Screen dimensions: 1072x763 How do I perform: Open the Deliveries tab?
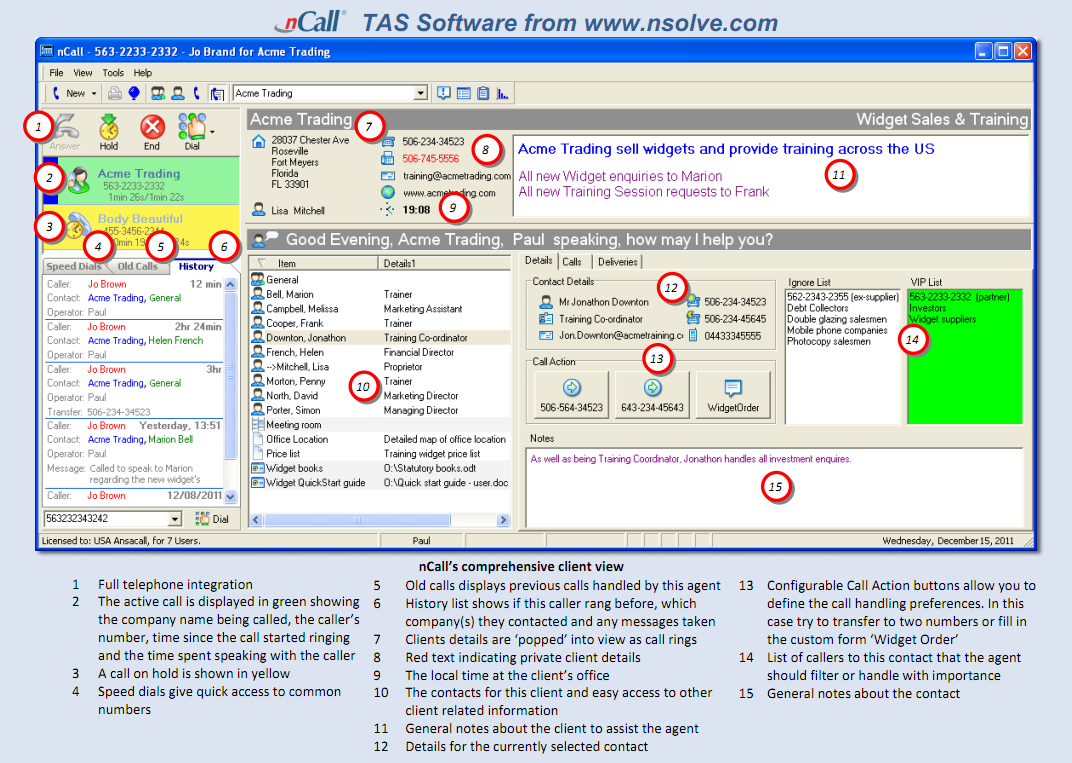[617, 262]
